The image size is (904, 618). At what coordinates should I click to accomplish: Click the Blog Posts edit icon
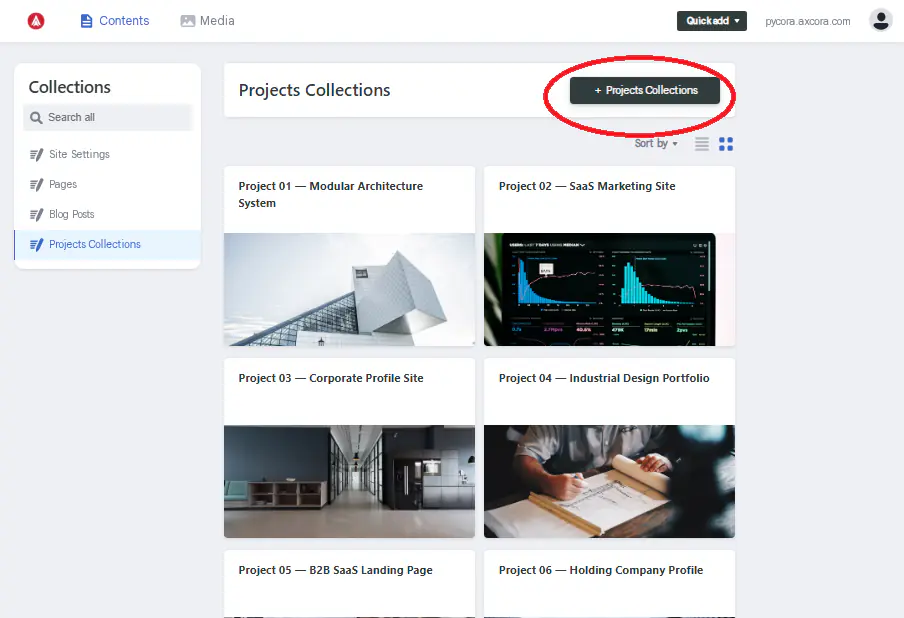click(36, 214)
